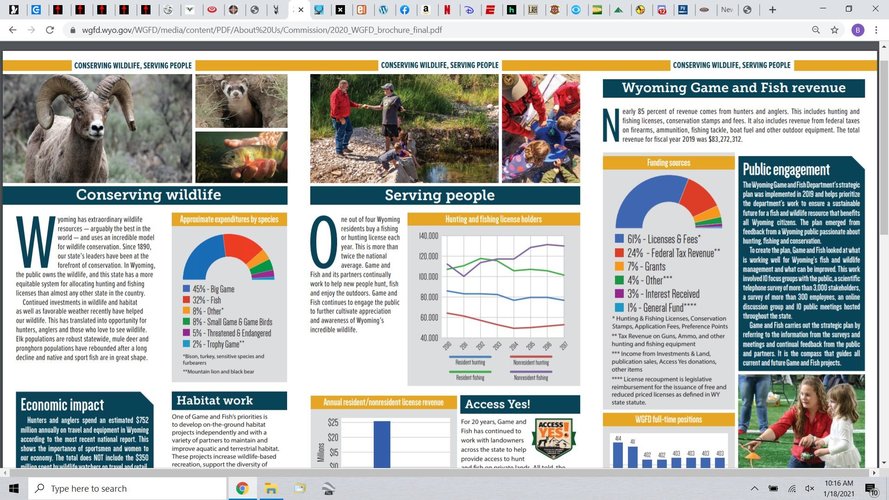Click the 24% - Federal Tax Revenue legend entry
The height and width of the screenshot is (500, 889).
pyautogui.click(x=667, y=253)
